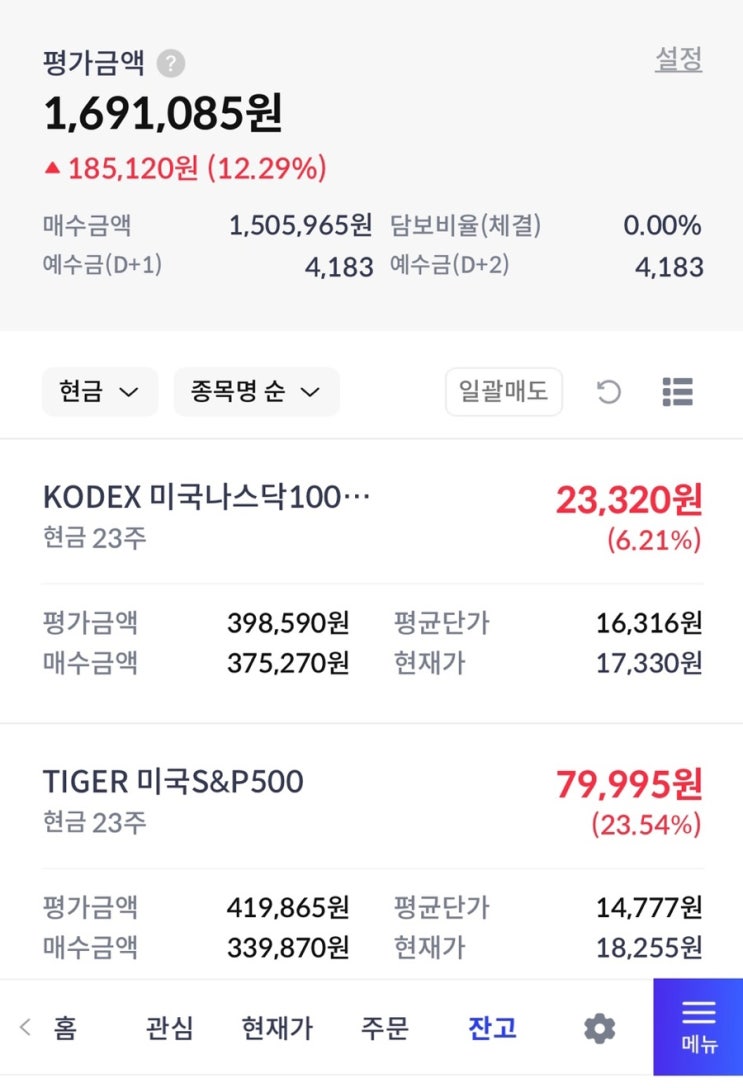Open the 현금 account type dropdown
This screenshot has width=743, height=1088.
(99, 392)
